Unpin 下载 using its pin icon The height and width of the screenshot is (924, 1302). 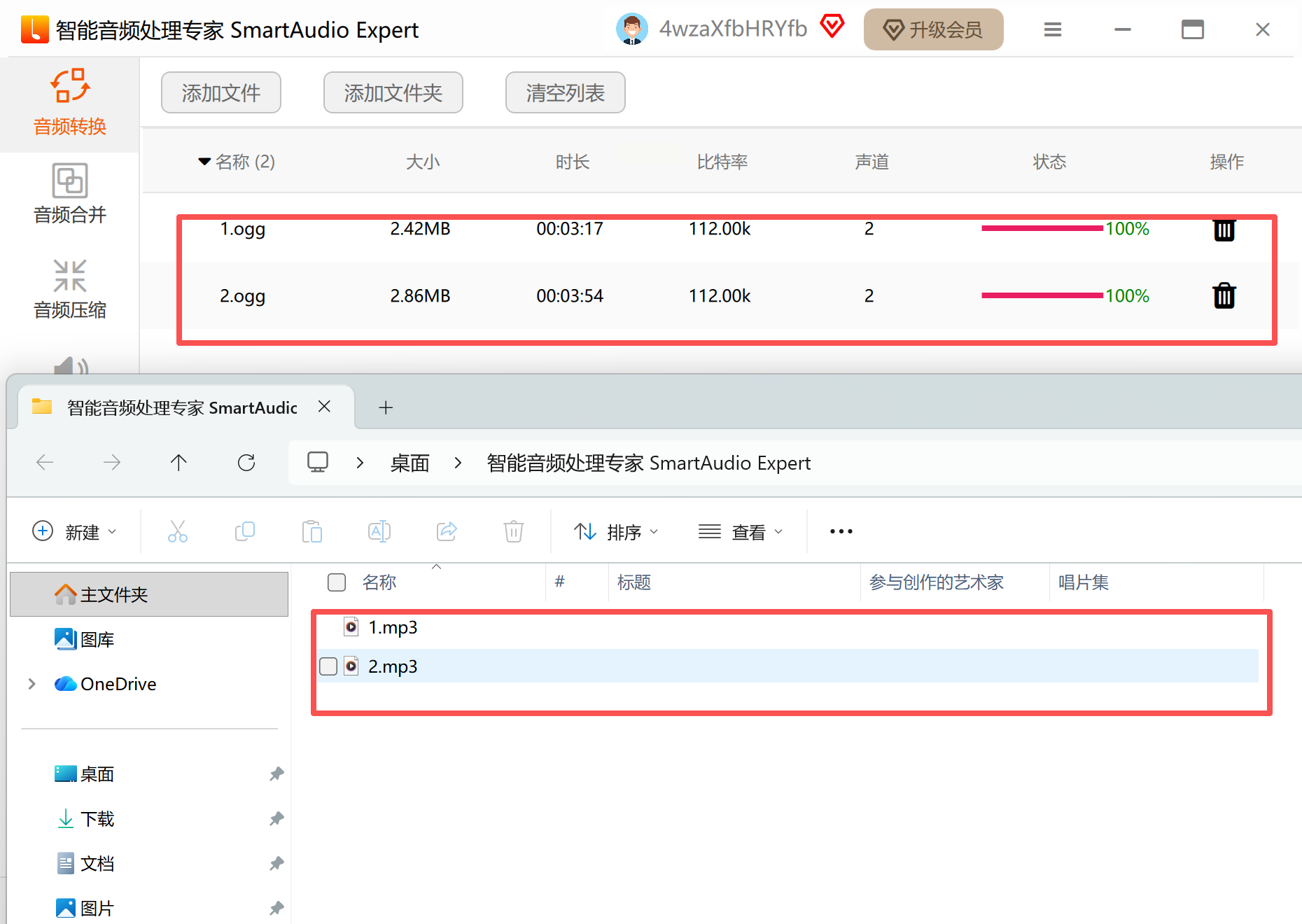[276, 818]
